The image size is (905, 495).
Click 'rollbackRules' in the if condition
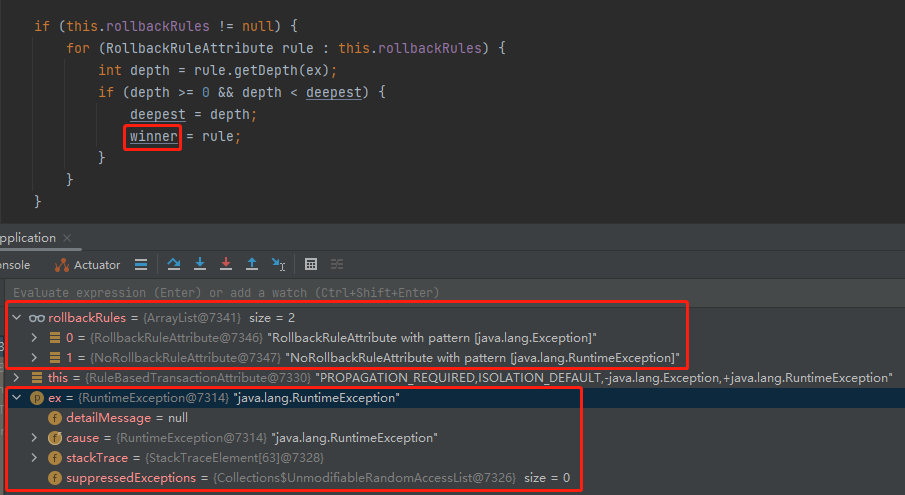pos(158,26)
